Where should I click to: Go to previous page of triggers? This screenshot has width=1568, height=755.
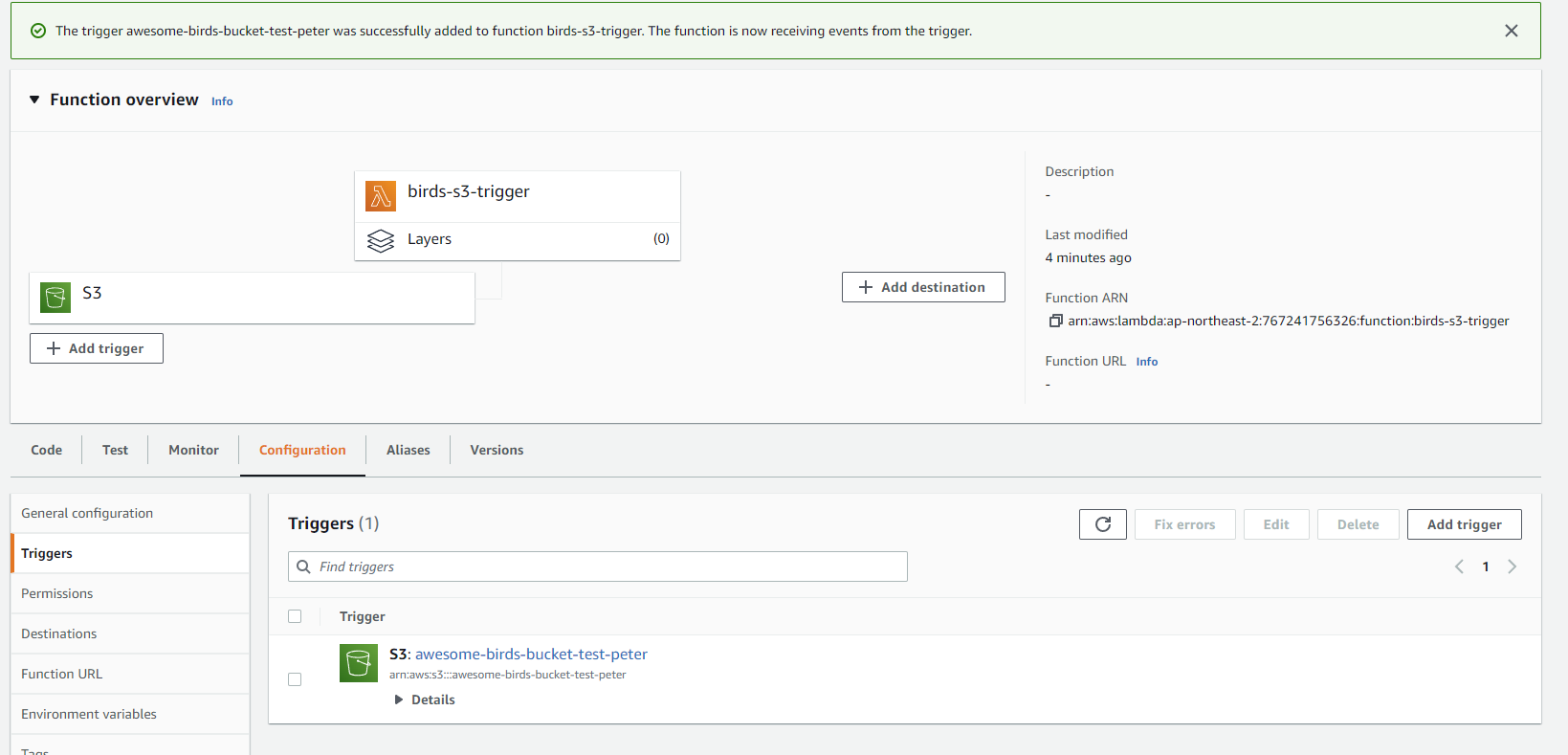pyautogui.click(x=1459, y=566)
